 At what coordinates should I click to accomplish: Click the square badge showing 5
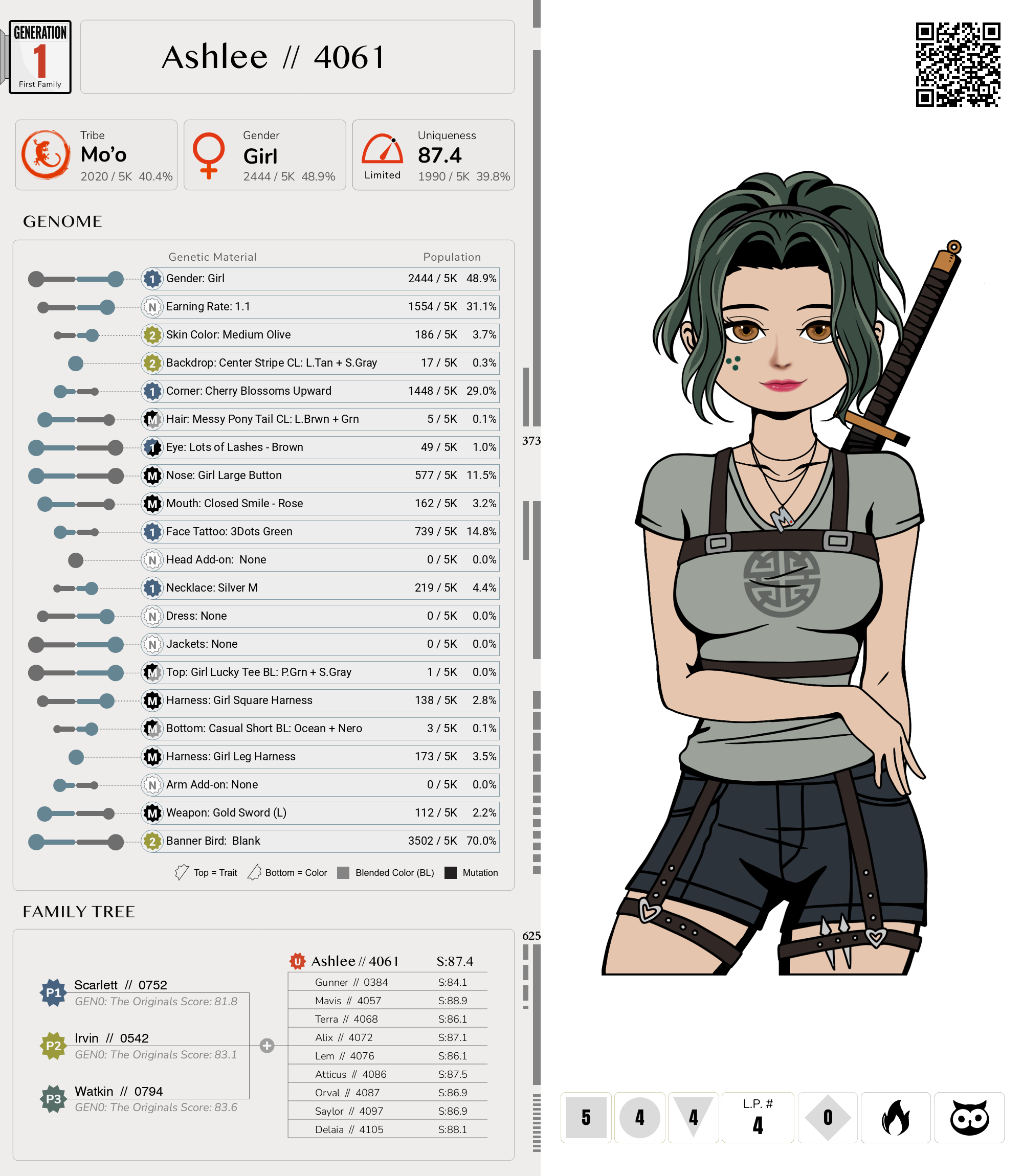coord(586,1117)
